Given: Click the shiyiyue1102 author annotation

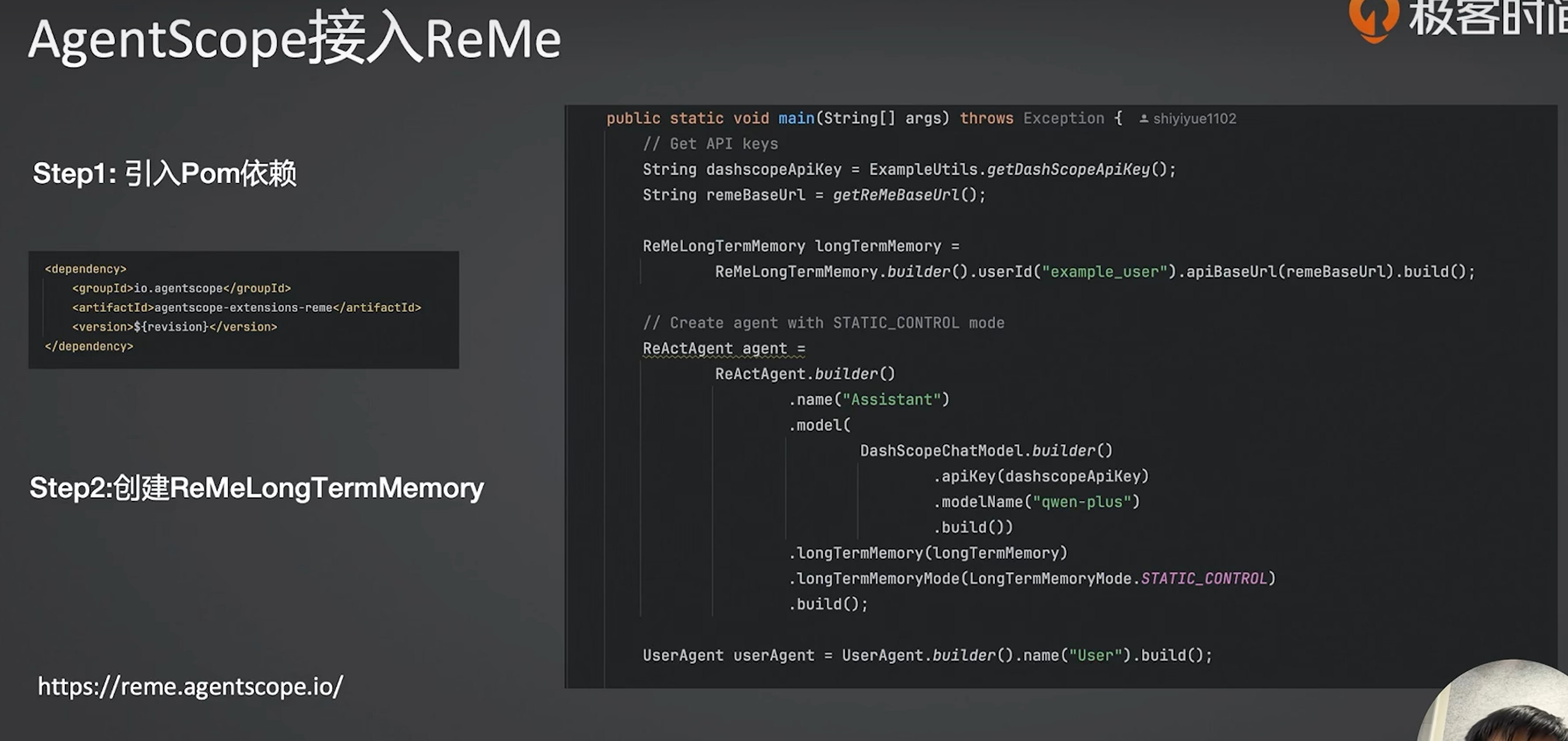Looking at the screenshot, I should click(1194, 119).
